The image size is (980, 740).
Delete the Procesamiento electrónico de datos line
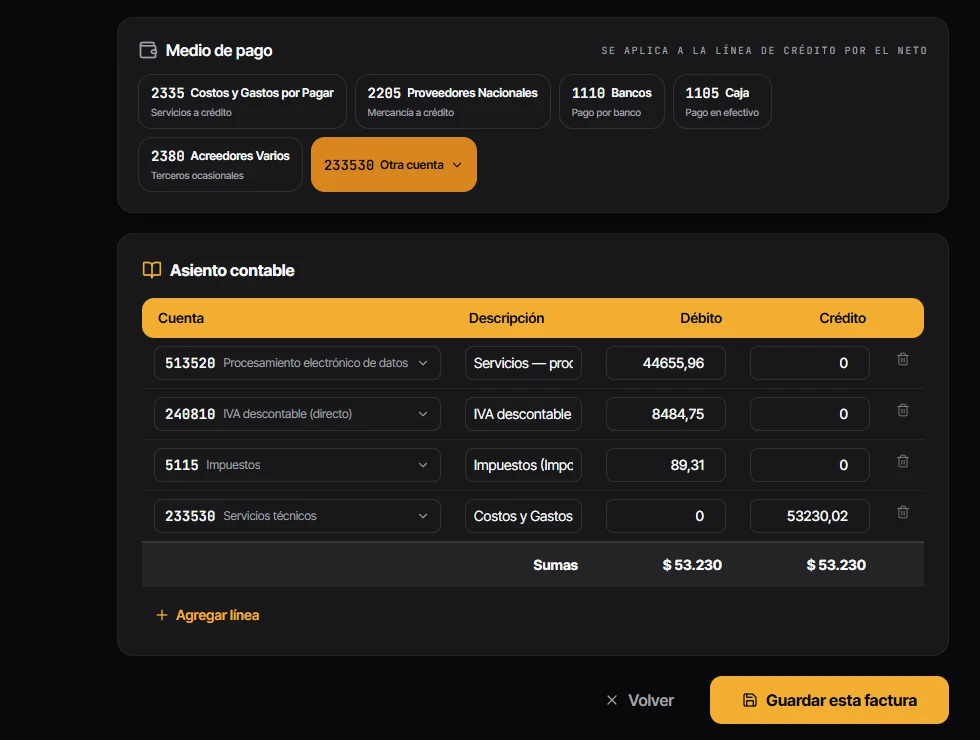tap(902, 359)
